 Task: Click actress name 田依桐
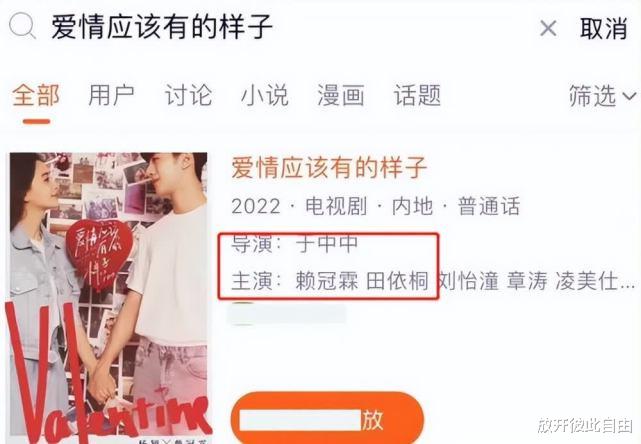(x=397, y=281)
